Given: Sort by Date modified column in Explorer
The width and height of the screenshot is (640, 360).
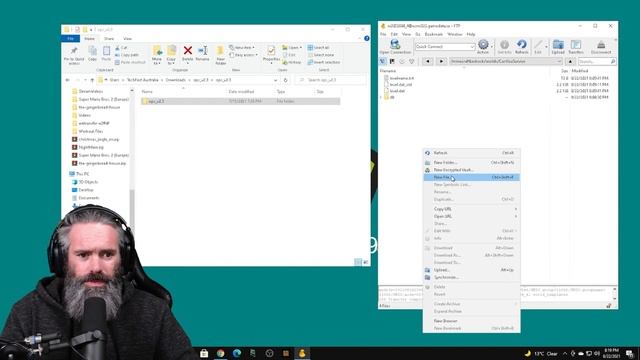Looking at the screenshot, I should click(242, 91).
